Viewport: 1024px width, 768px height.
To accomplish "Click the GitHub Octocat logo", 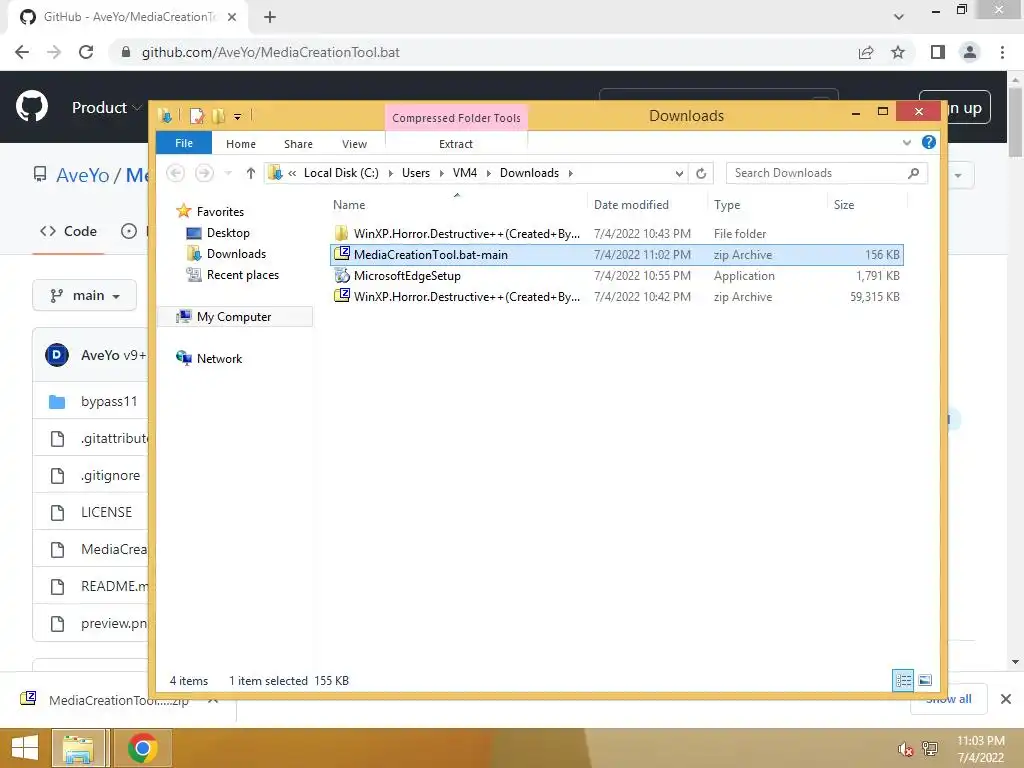I will click(31, 106).
